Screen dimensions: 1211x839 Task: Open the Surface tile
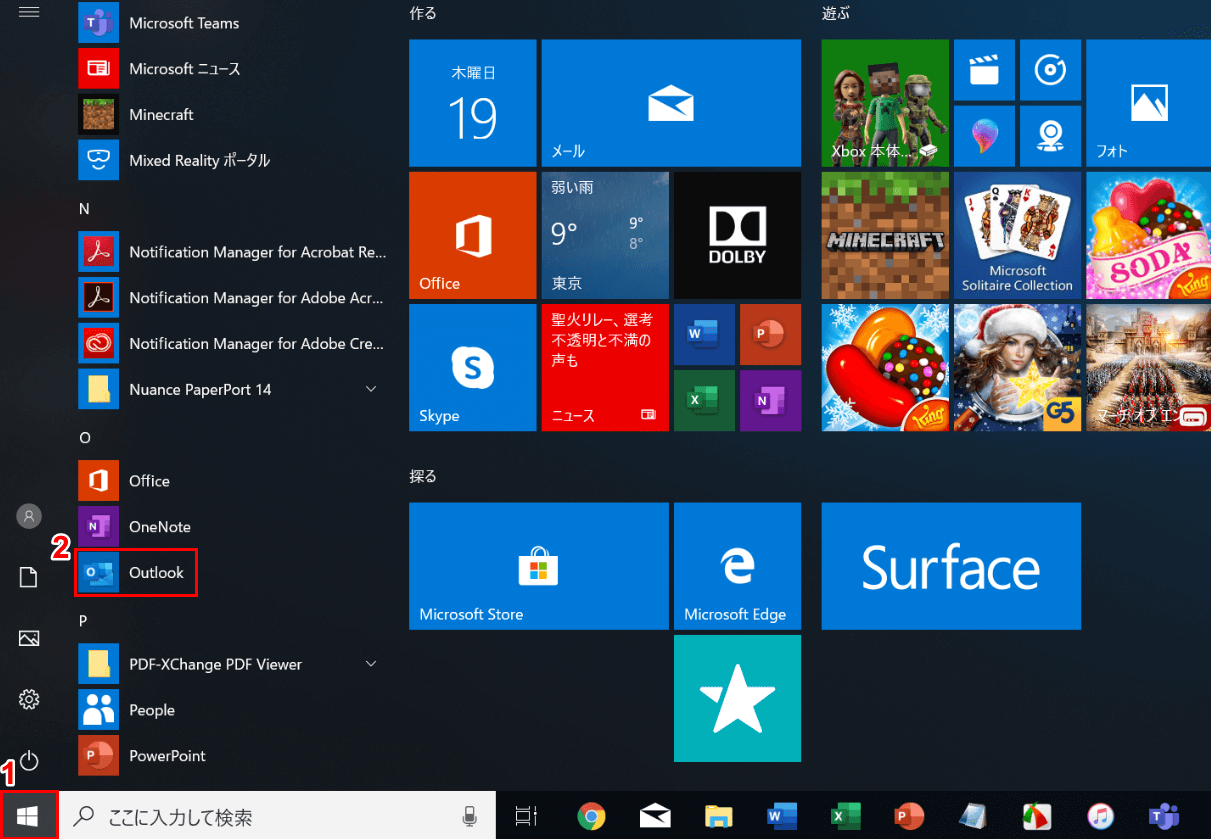tap(951, 566)
